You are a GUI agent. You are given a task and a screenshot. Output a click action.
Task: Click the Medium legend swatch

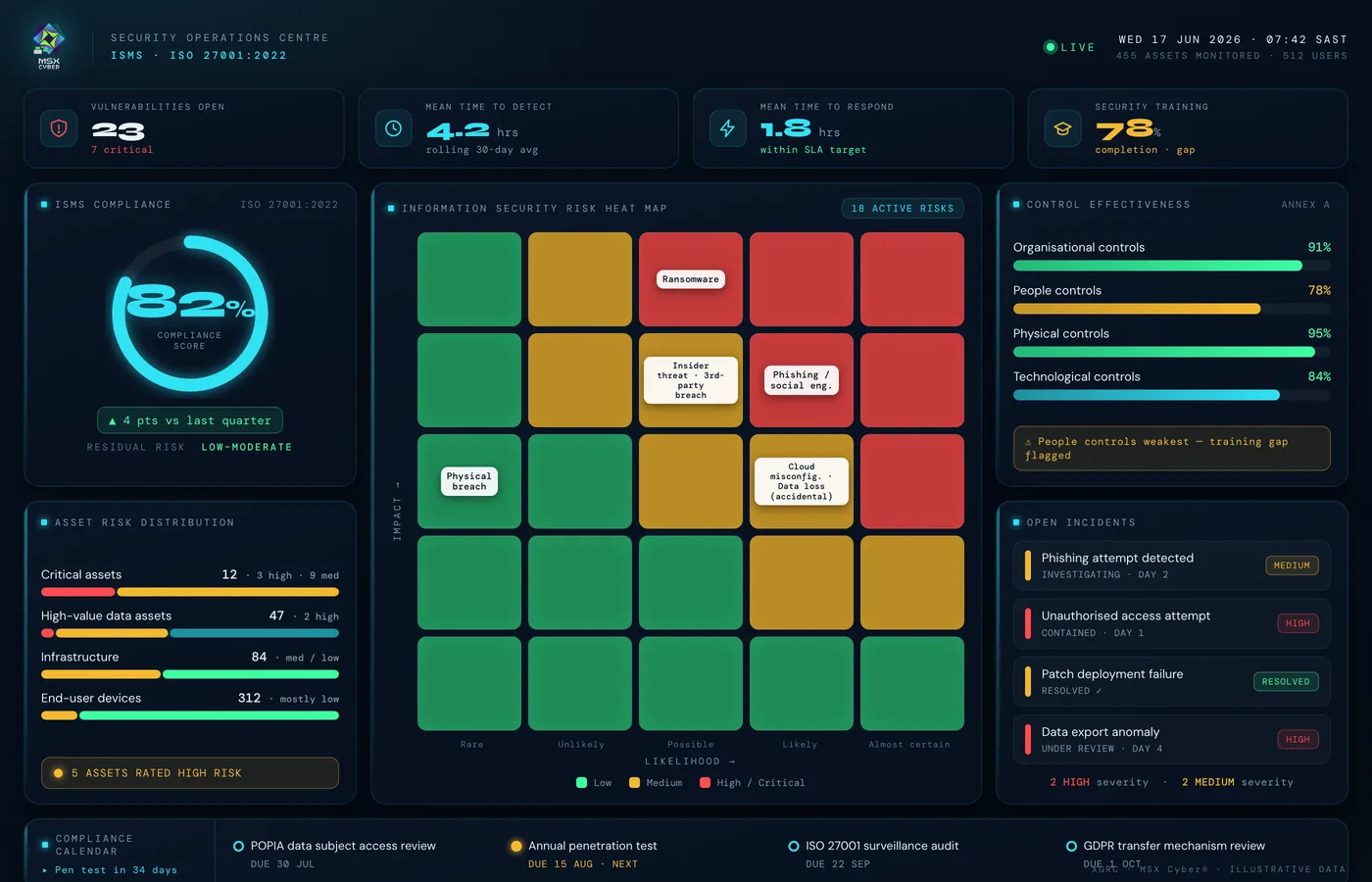pyautogui.click(x=634, y=782)
